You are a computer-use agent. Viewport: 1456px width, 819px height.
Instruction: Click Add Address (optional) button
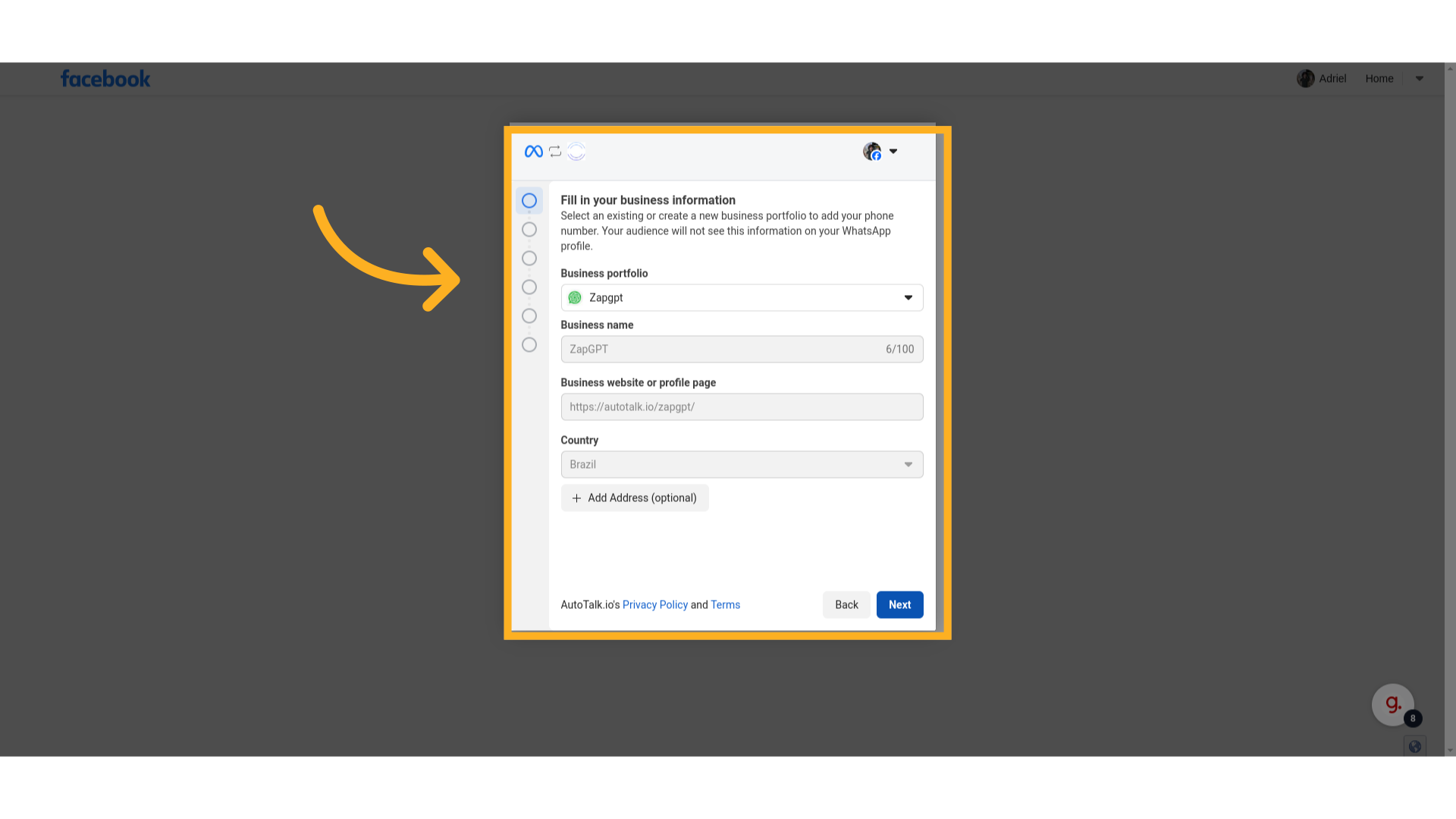(x=635, y=498)
